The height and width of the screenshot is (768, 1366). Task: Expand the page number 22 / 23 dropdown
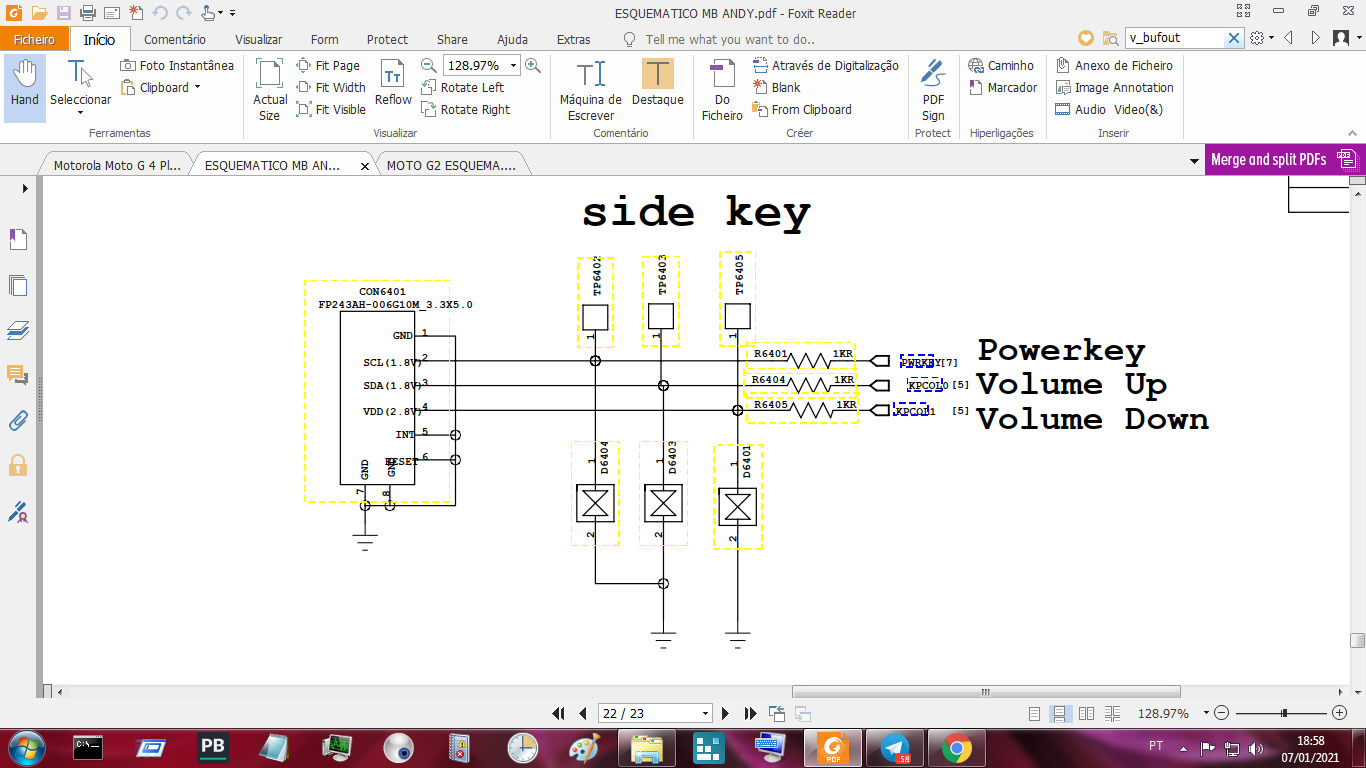click(705, 714)
